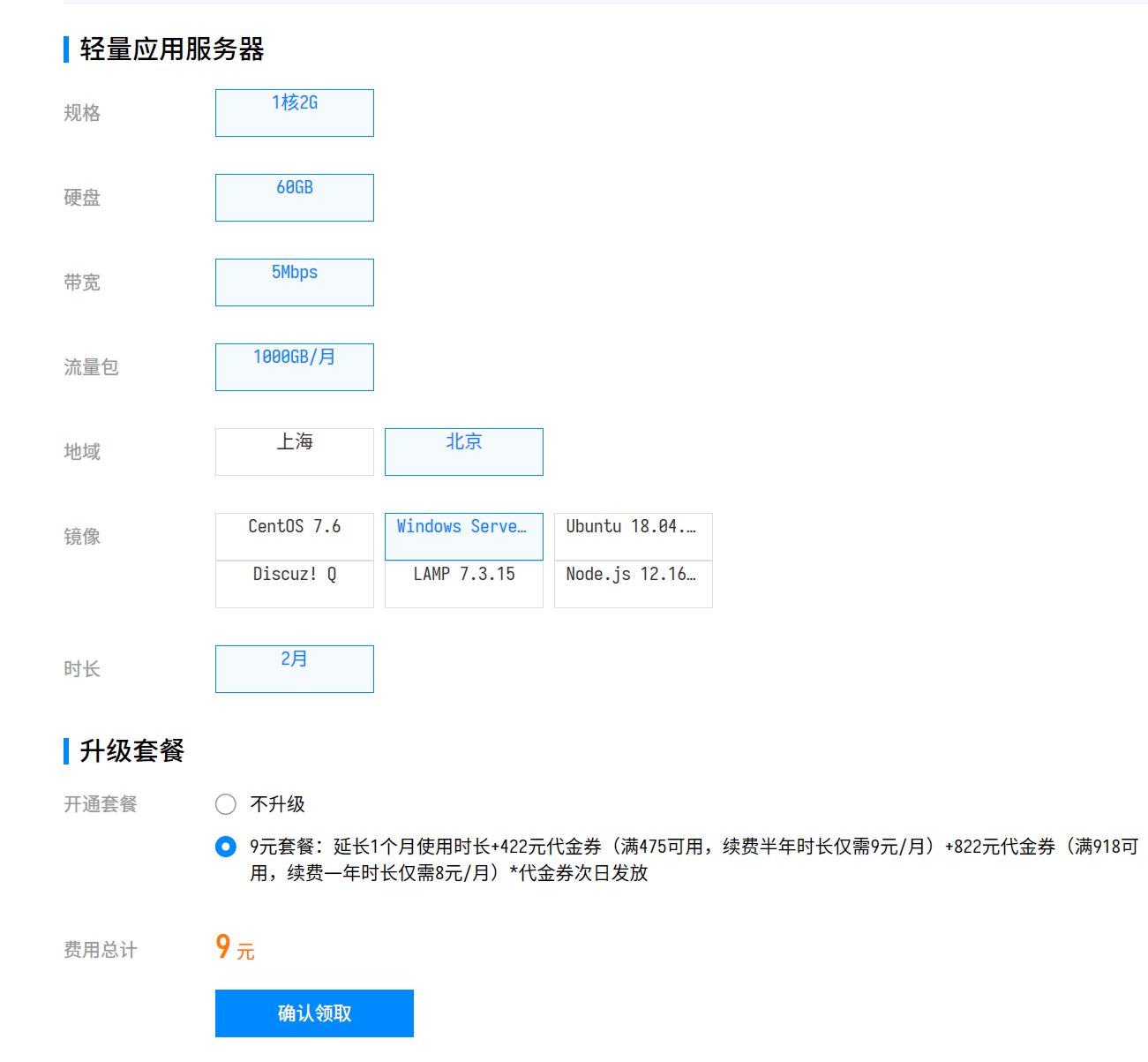Click the 确认领取 button
Viewport: 1148px width, 1062px height.
coord(314,1013)
